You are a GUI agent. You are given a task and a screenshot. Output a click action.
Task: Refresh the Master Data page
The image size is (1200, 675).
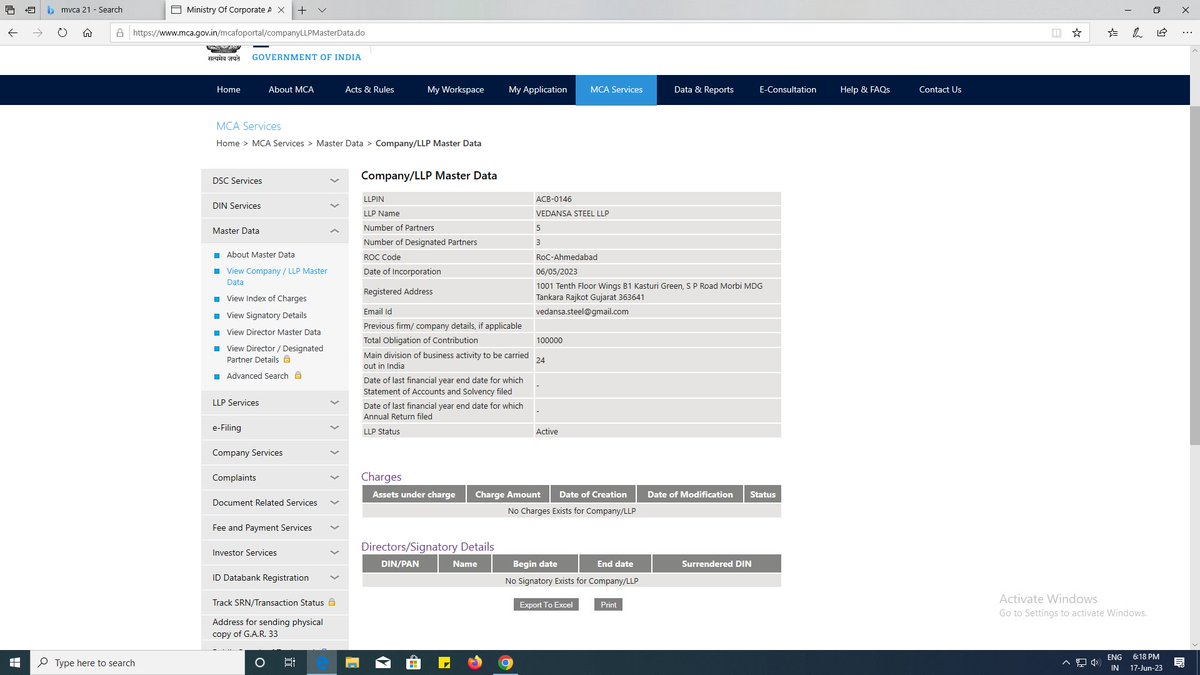pos(62,32)
